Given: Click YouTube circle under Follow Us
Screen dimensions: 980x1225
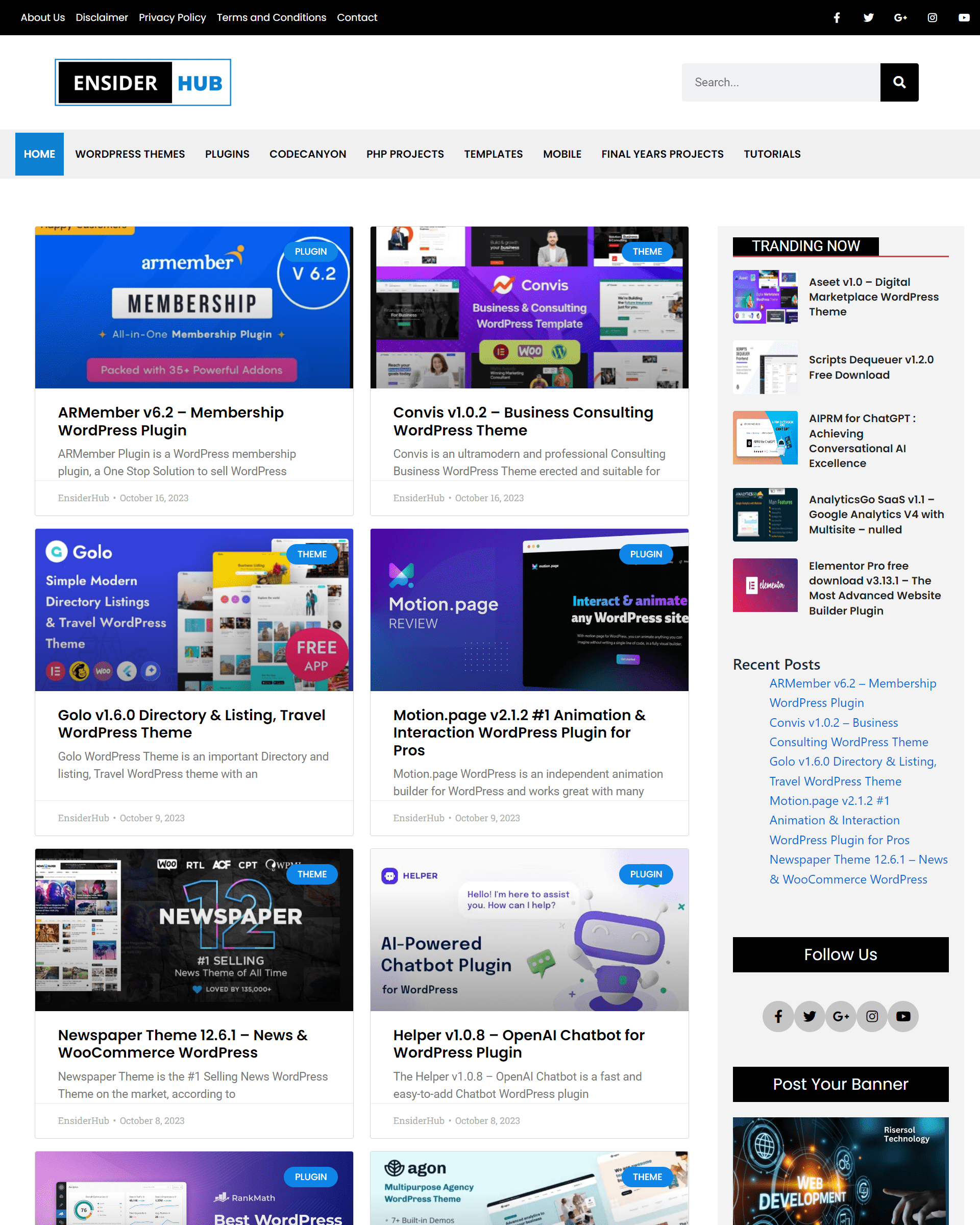Looking at the screenshot, I should 903,1016.
